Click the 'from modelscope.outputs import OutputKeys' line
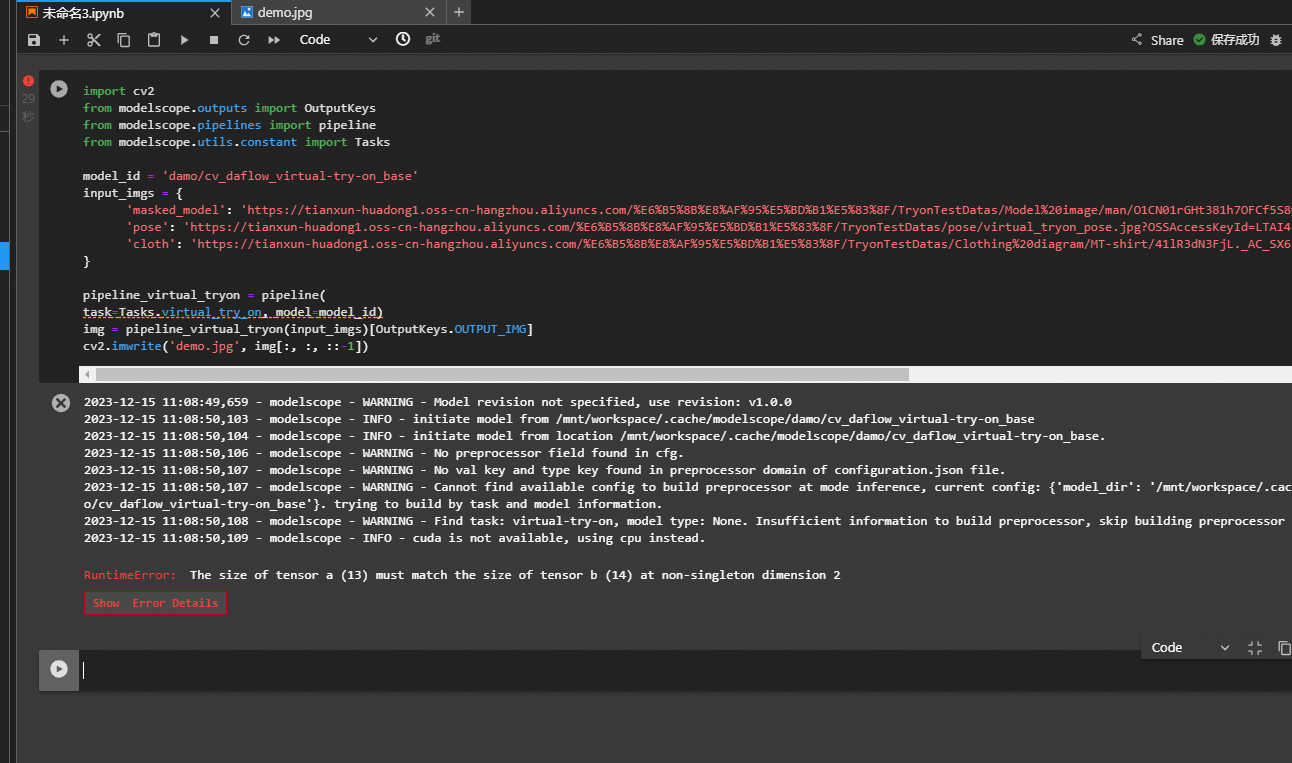Viewport: 1292px width, 763px height. [x=229, y=108]
